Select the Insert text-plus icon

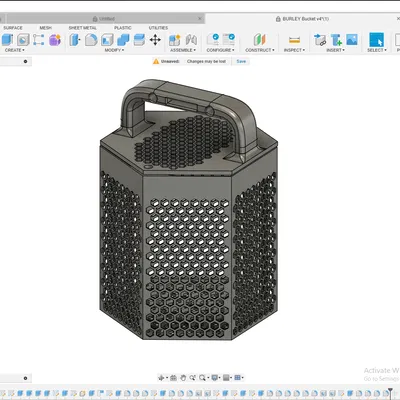pos(336,40)
